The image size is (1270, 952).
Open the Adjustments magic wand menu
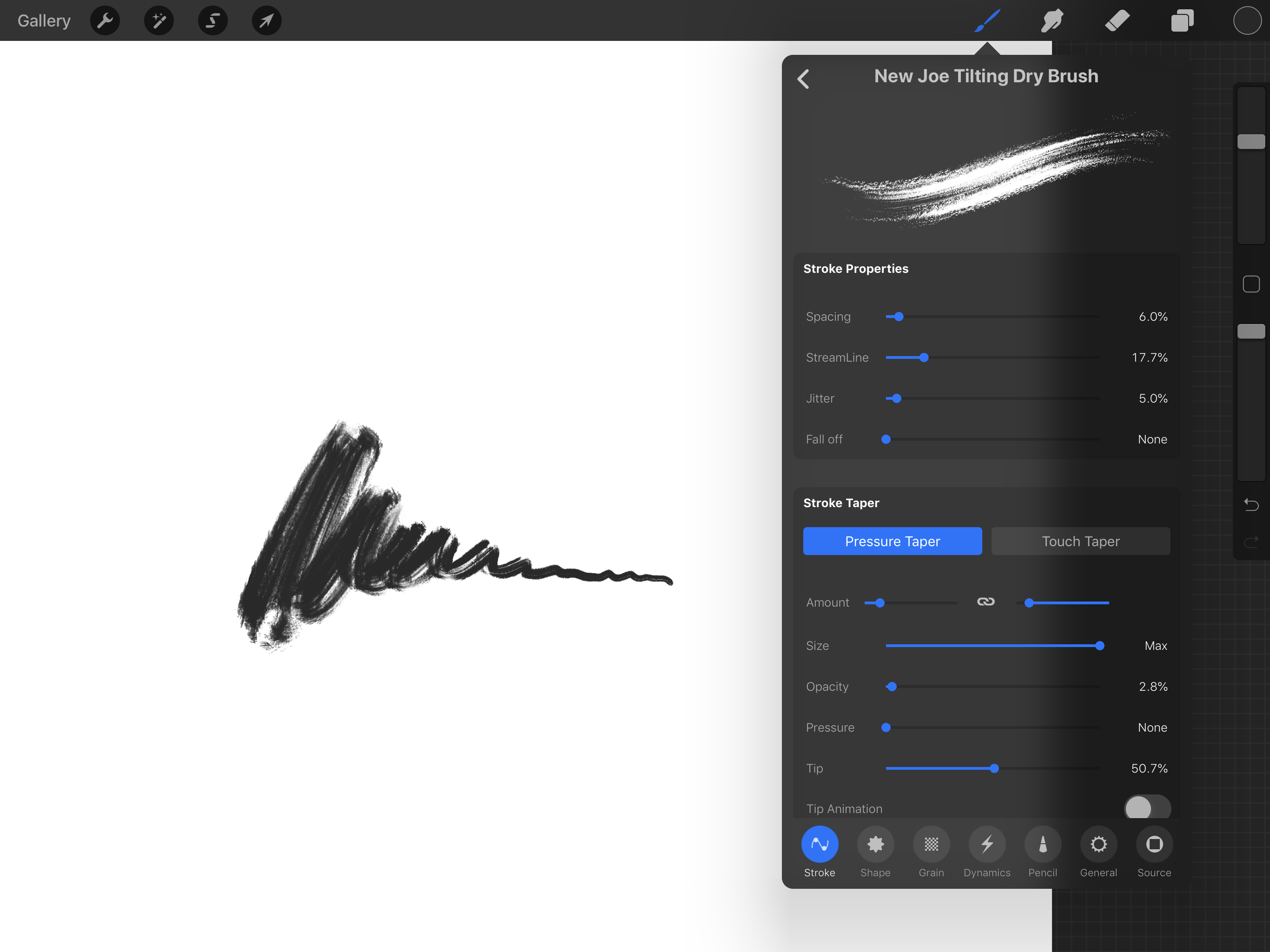159,20
